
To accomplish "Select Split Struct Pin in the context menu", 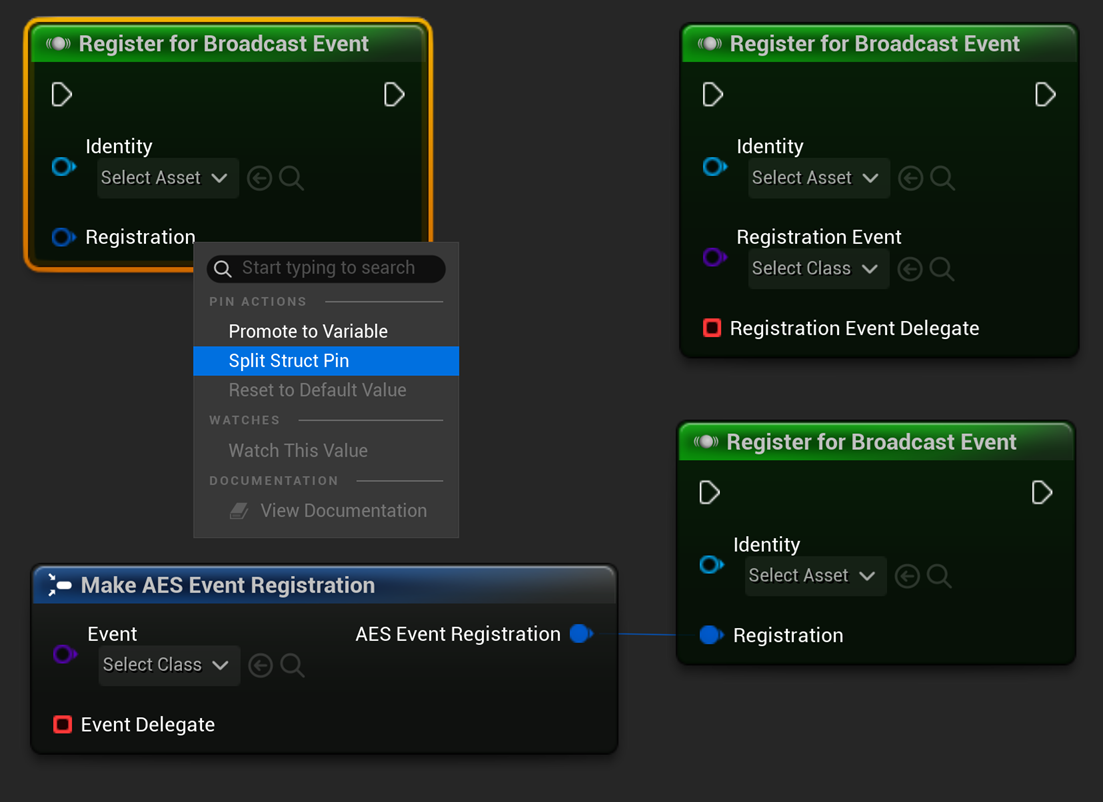I will [288, 361].
